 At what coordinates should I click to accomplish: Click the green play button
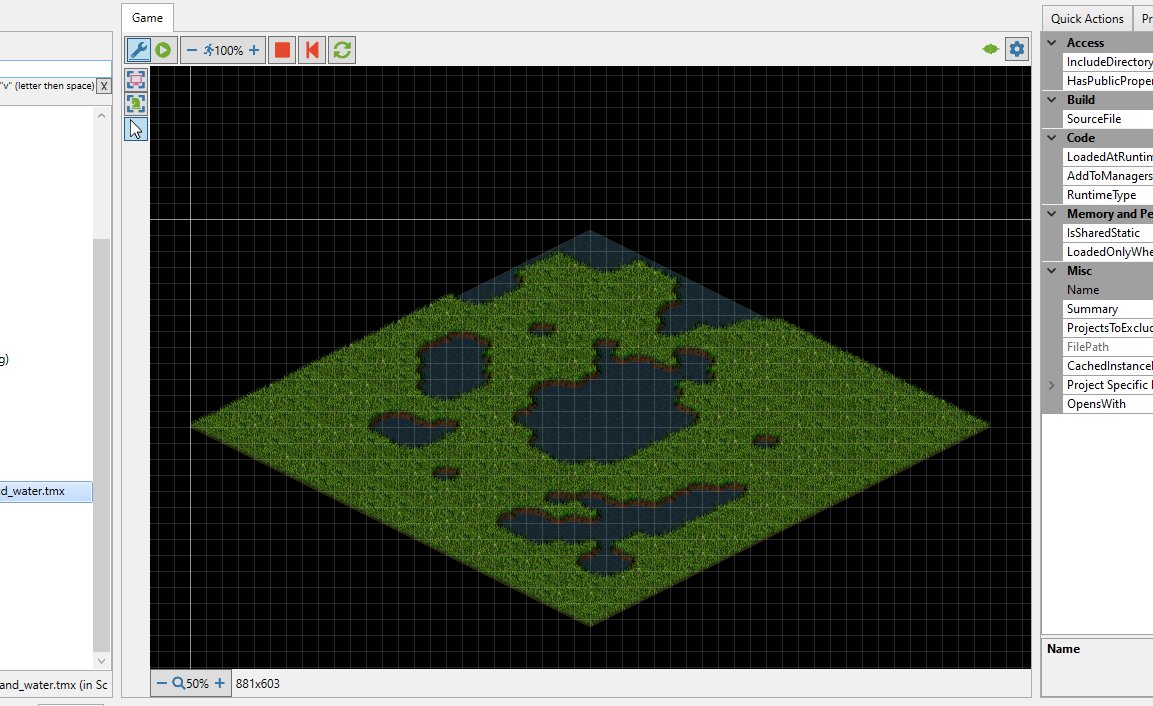(x=163, y=50)
